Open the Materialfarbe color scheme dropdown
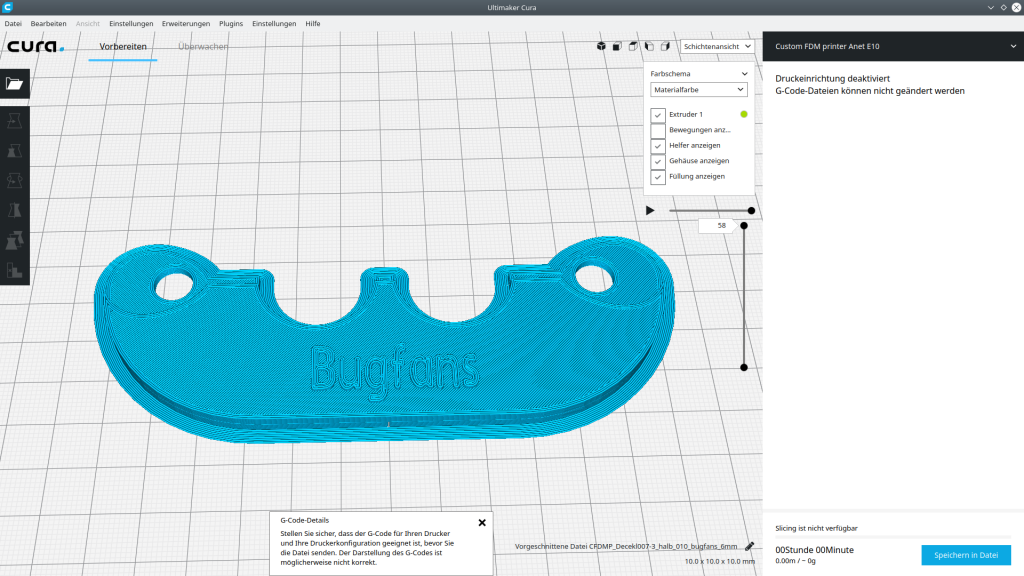The width and height of the screenshot is (1024, 576). pyautogui.click(x=699, y=90)
